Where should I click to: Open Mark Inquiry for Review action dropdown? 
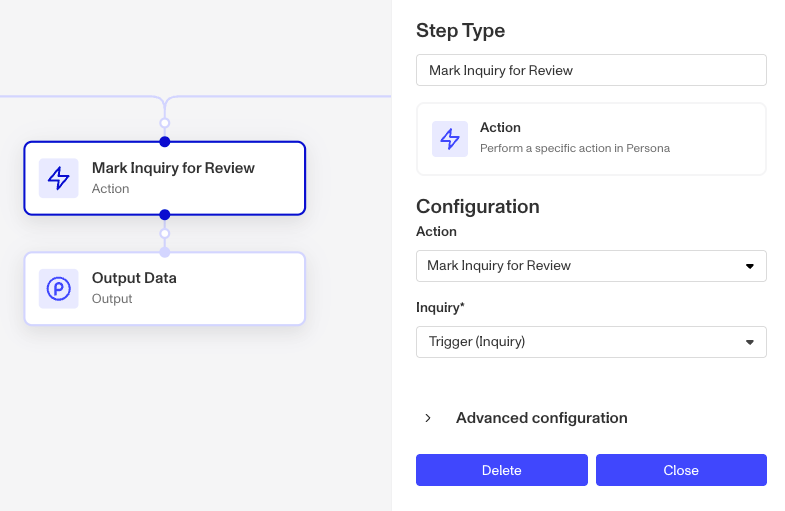point(591,266)
